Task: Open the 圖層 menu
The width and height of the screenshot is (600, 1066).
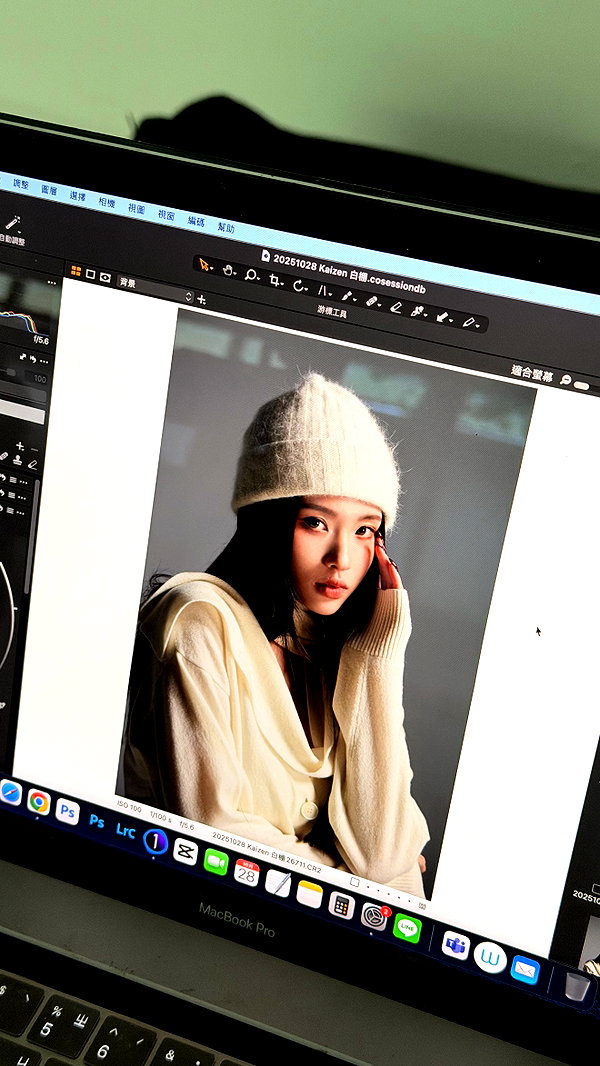Action: point(50,190)
